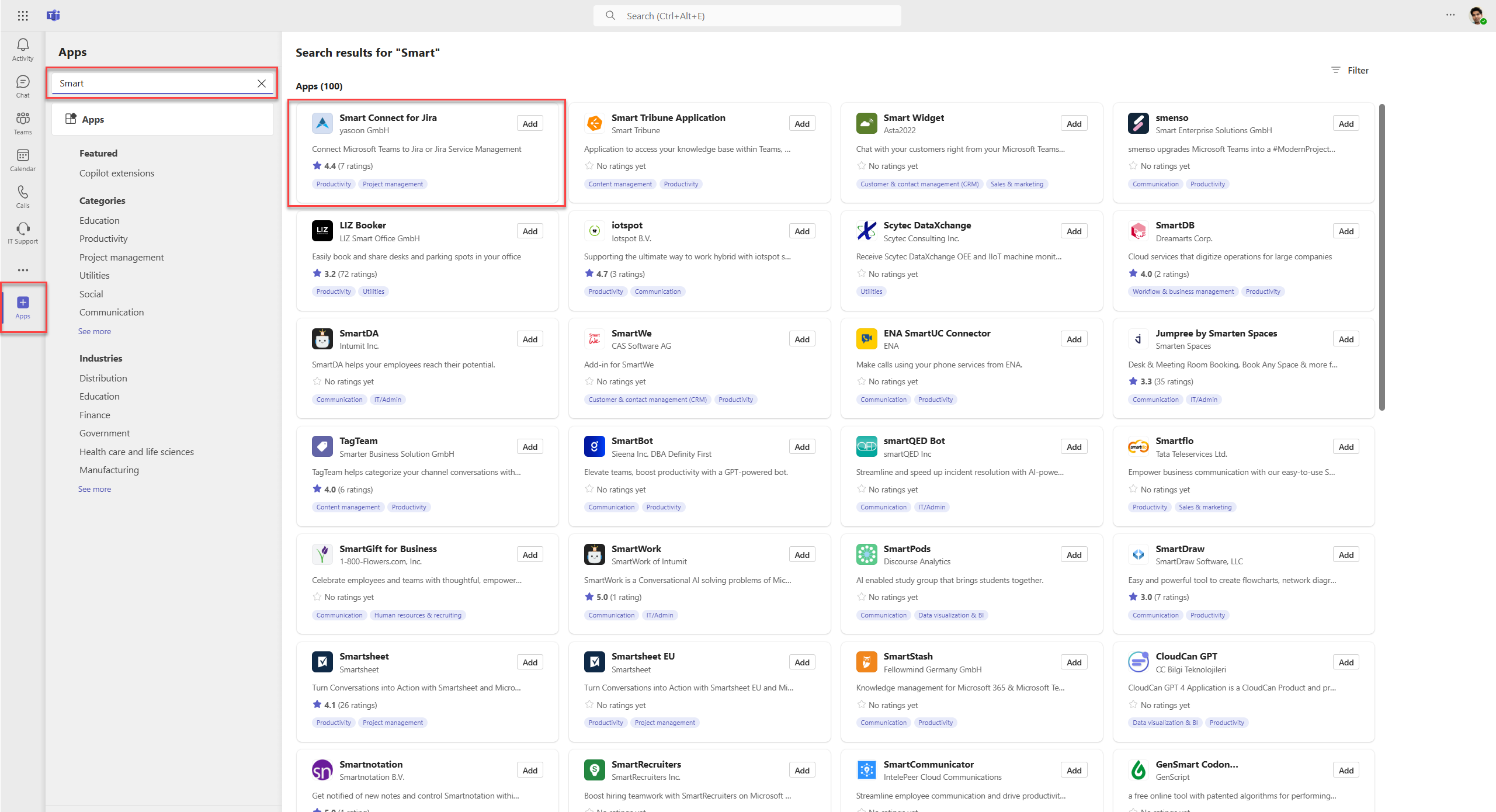Click the SmartStash app logo
Viewport: 1496px width, 812px height.
(x=867, y=662)
